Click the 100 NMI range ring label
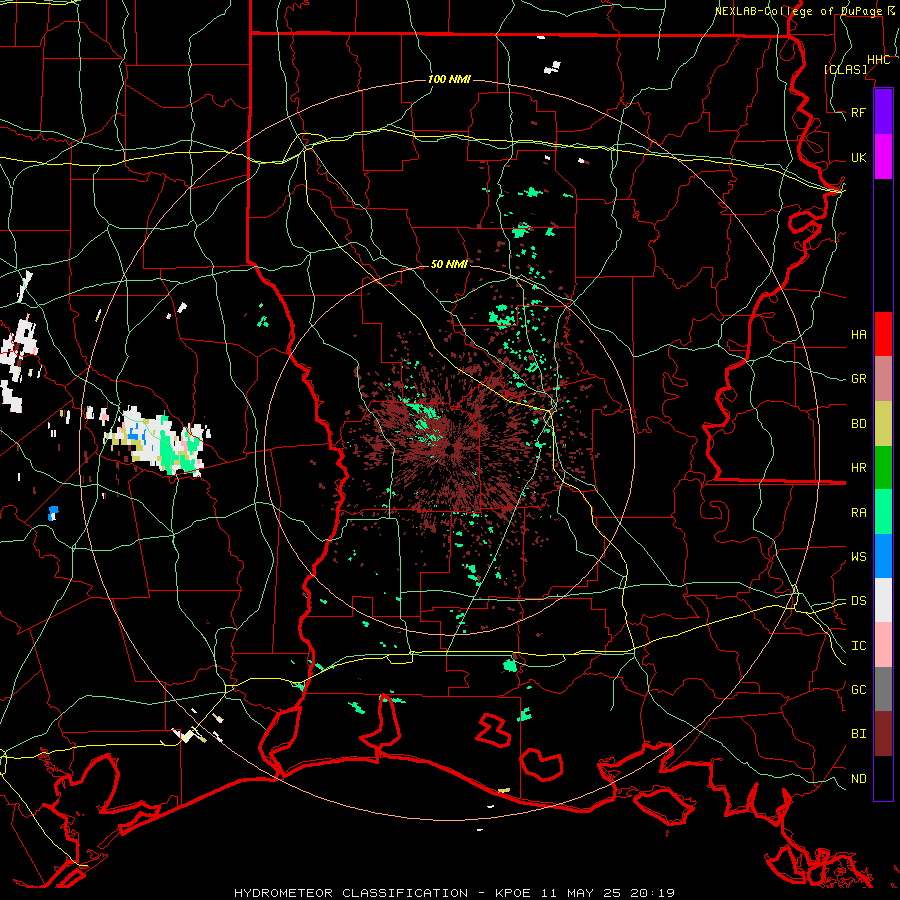Viewport: 900px width, 900px height. [x=449, y=79]
